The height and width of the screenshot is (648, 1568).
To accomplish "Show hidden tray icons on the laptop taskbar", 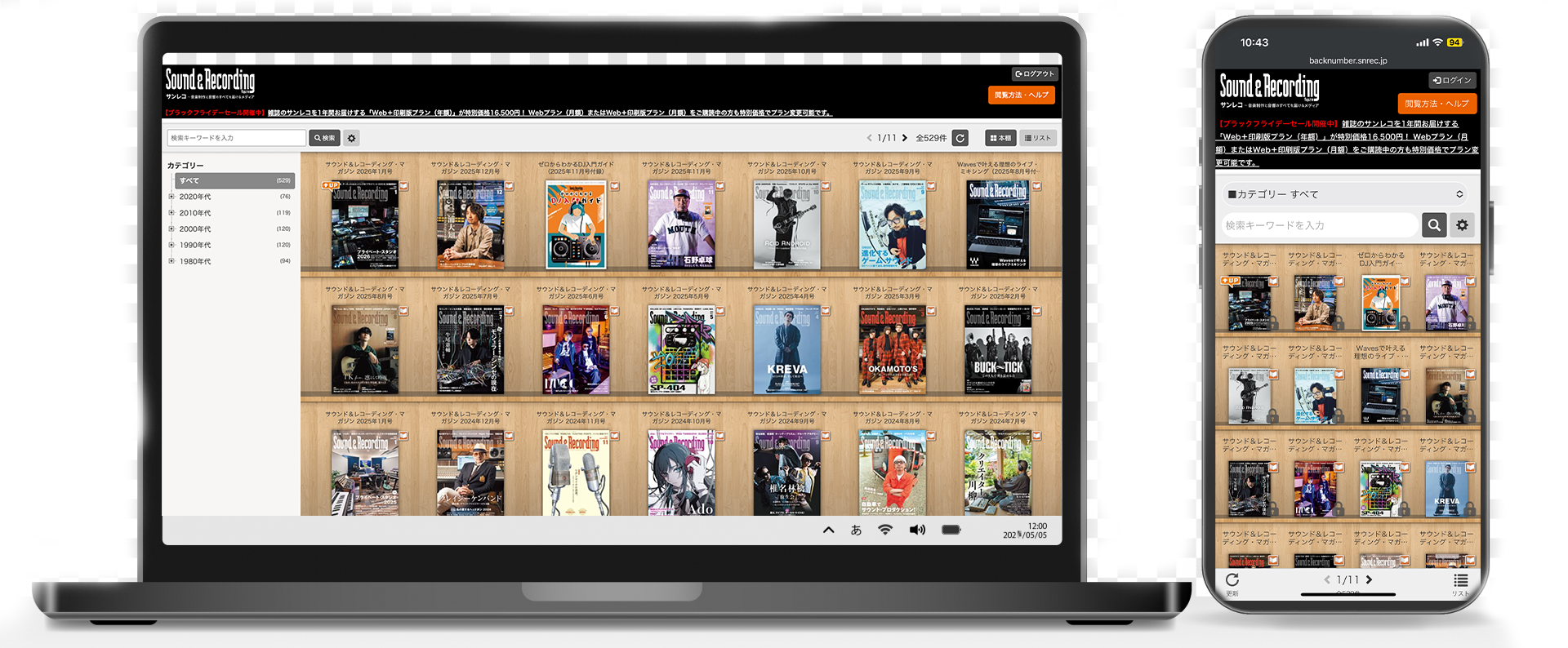I will click(x=828, y=530).
